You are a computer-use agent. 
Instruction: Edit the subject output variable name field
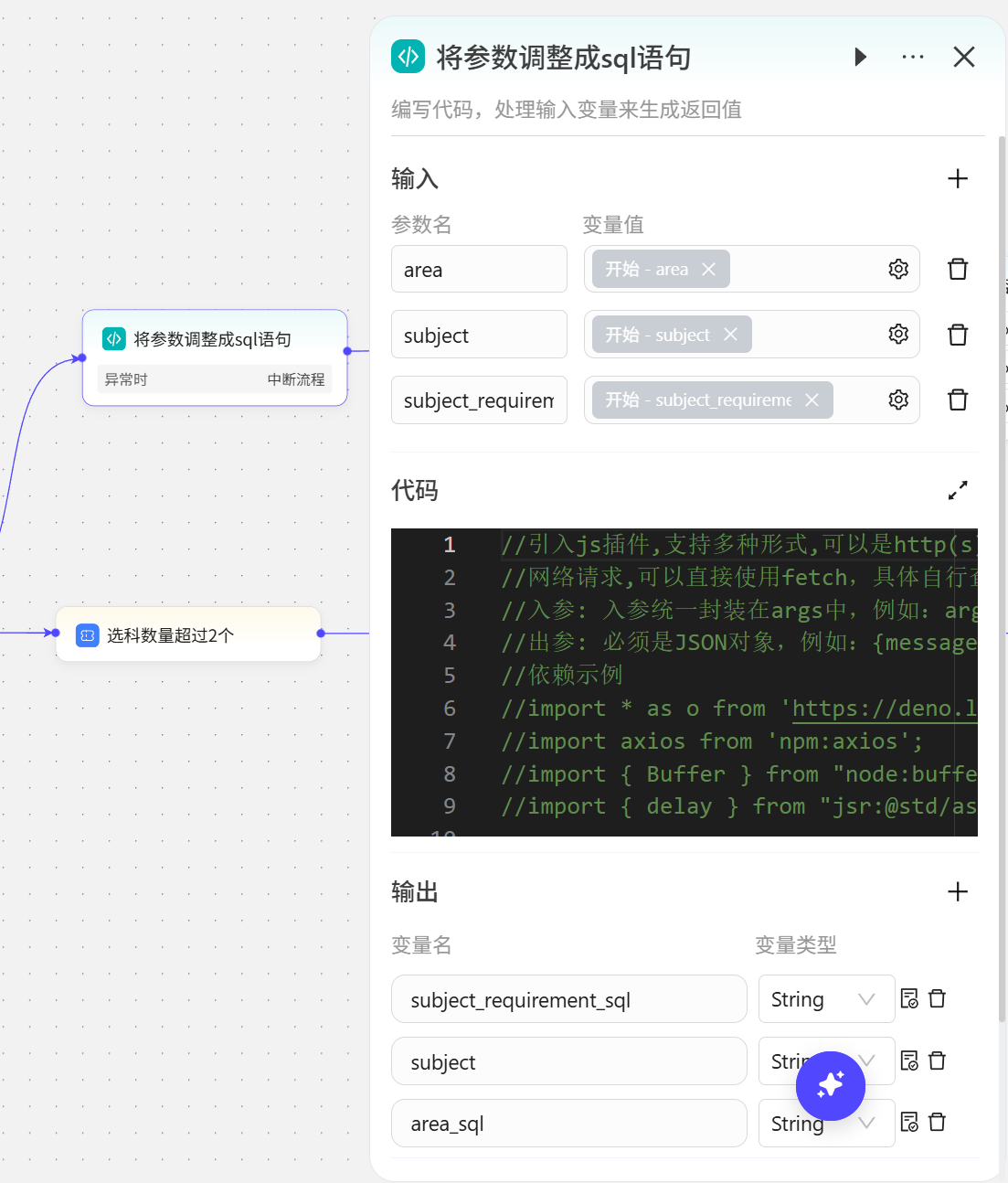point(568,1062)
